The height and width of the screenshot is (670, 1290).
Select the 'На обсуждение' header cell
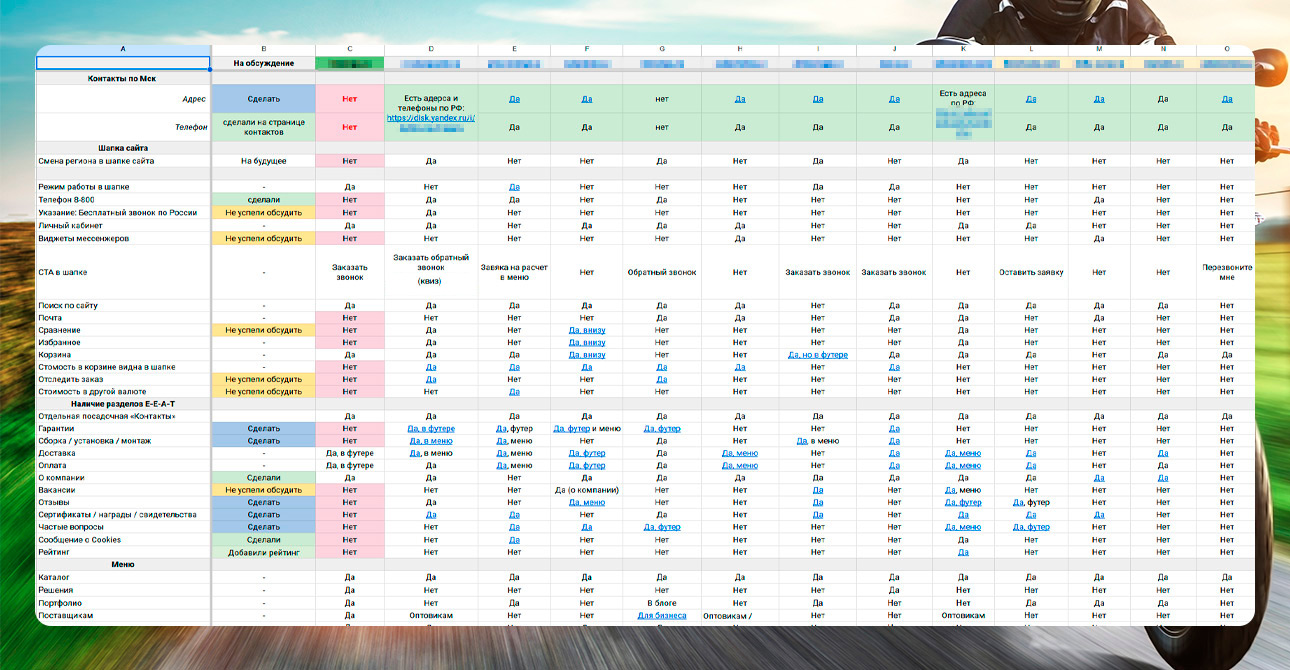(263, 63)
